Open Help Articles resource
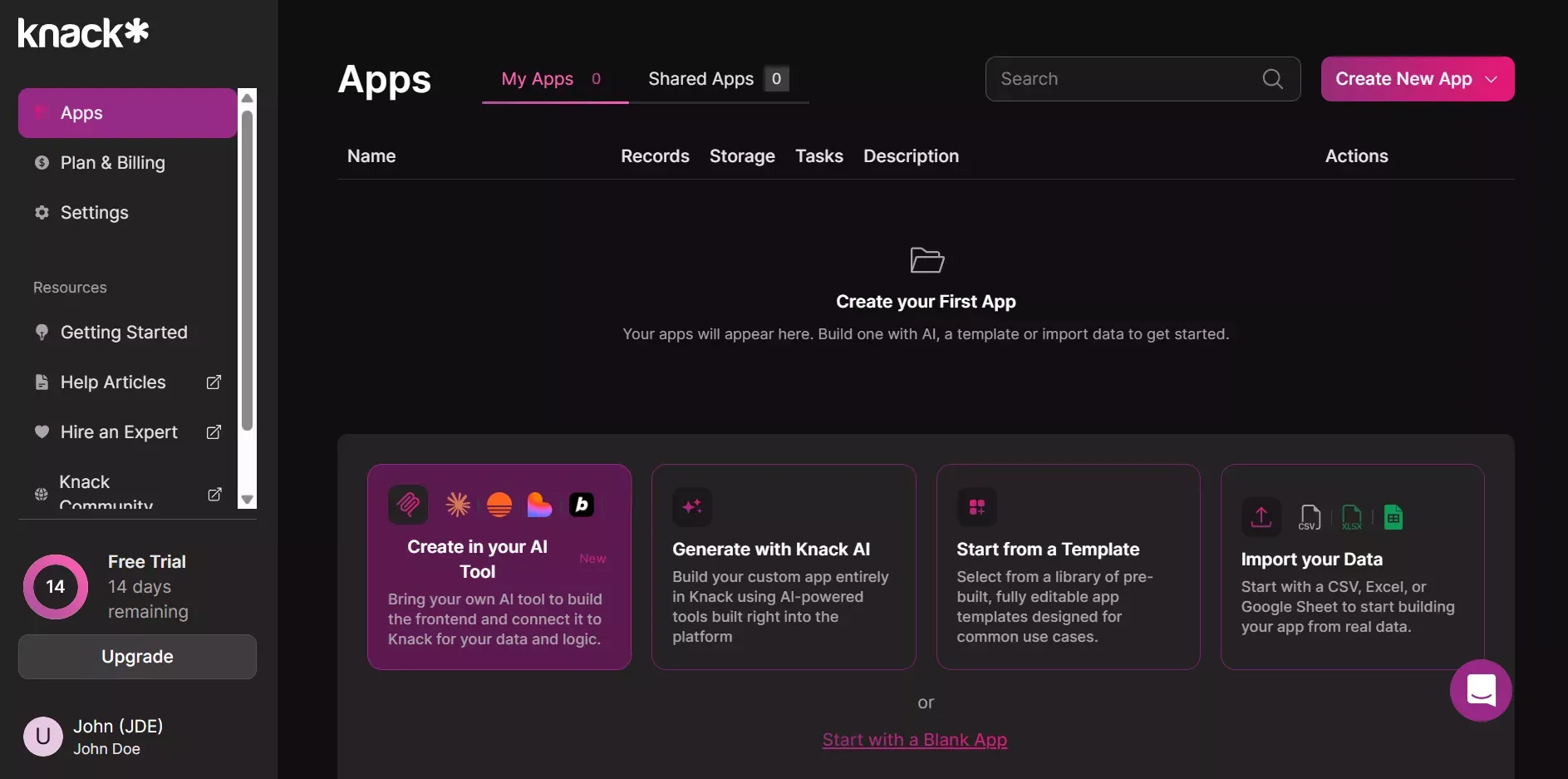The width and height of the screenshot is (1568, 779). click(x=127, y=382)
